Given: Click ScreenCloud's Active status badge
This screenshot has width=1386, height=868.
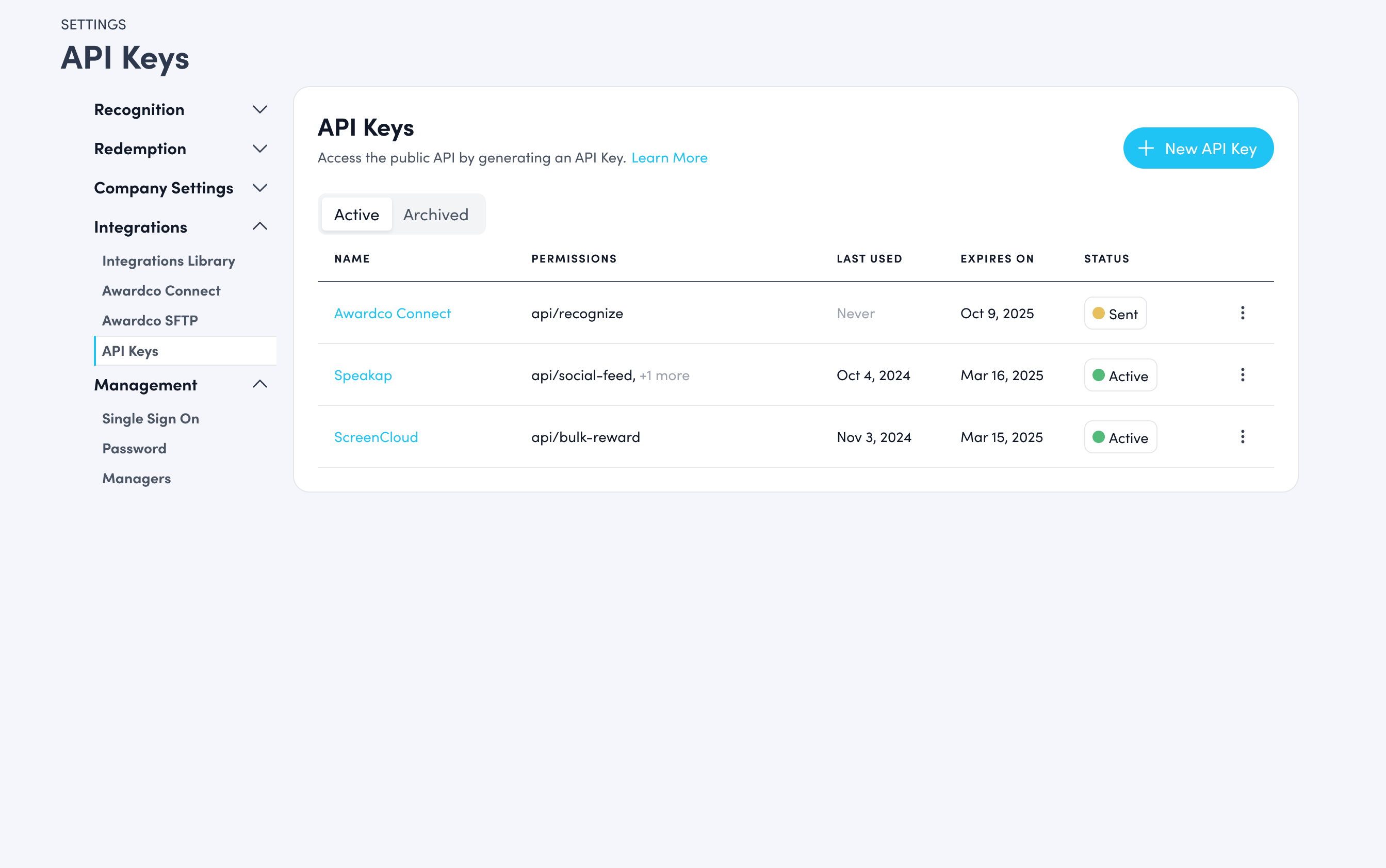Looking at the screenshot, I should (x=1120, y=437).
